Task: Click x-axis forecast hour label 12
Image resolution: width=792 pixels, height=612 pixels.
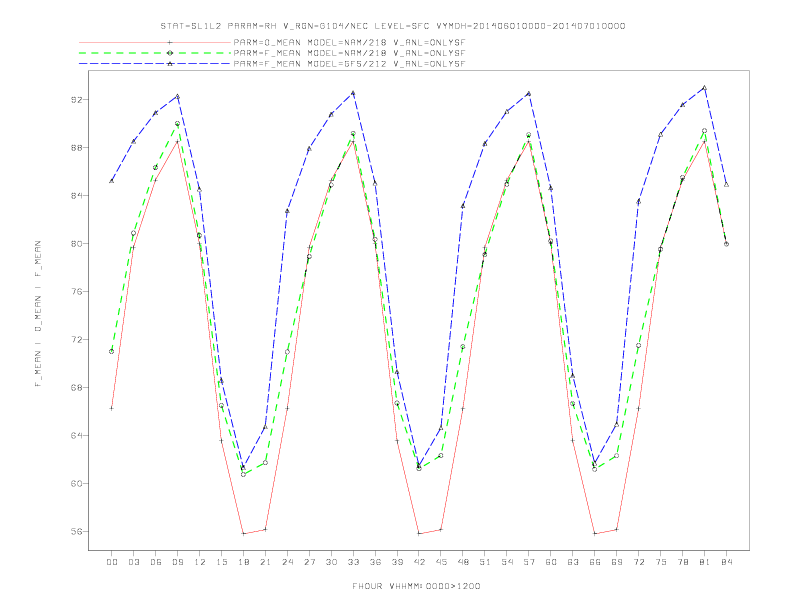Action: coord(200,562)
